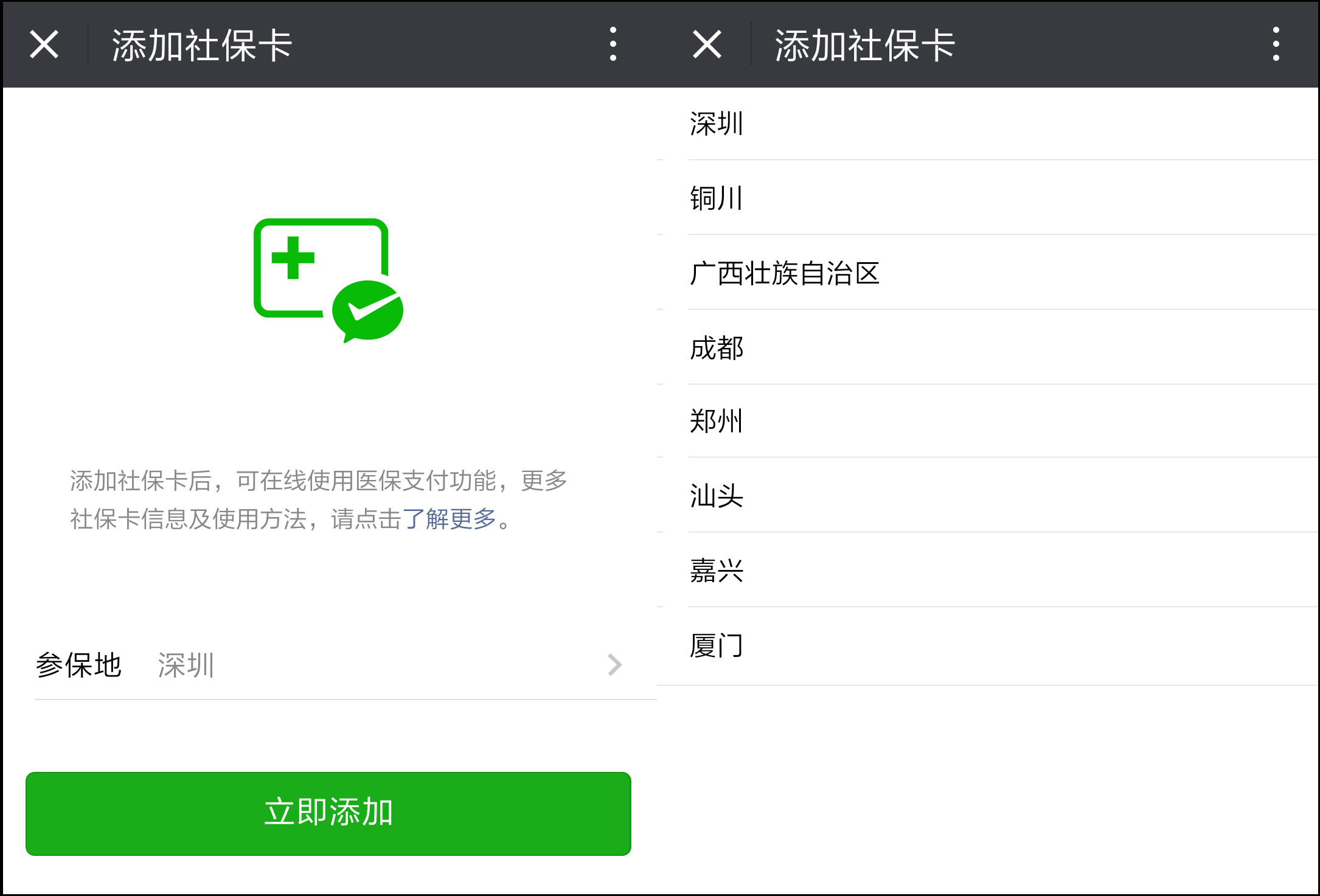
Task: Open left panel three-dot more menu
Action: [613, 44]
